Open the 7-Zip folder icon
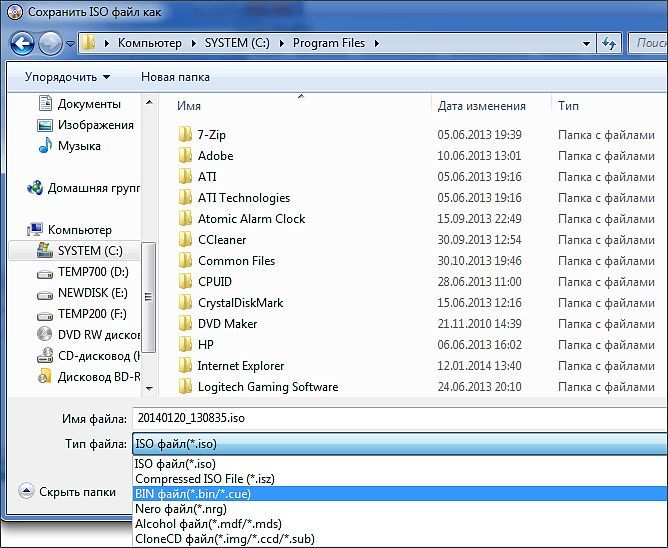Viewport: 668px width, 548px height. 185,135
